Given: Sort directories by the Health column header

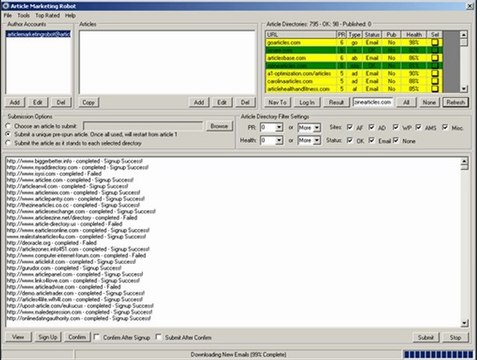Looking at the screenshot, I should [x=414, y=34].
